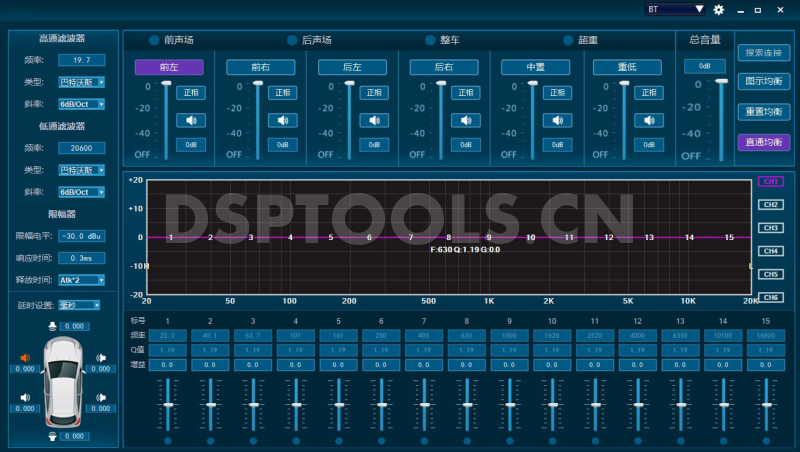Click the band 15 frequency field showing 16000
The height and width of the screenshot is (452, 800).
[x=766, y=336]
